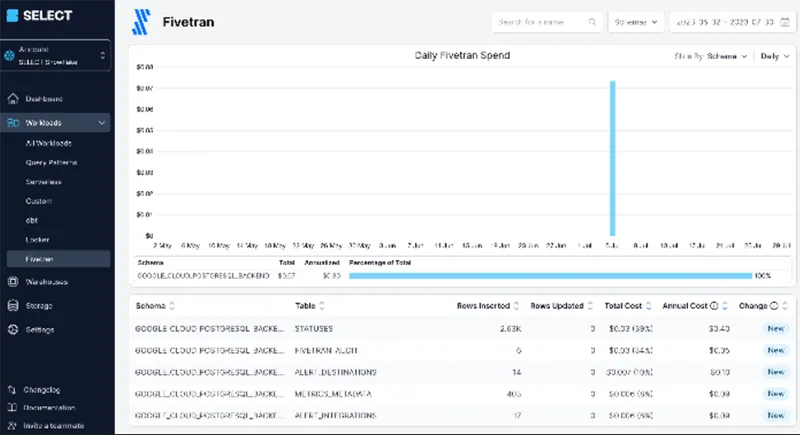This screenshot has height=435, width=800.
Task: Click the calendar icon in the date range
Action: pyautogui.click(x=785, y=22)
